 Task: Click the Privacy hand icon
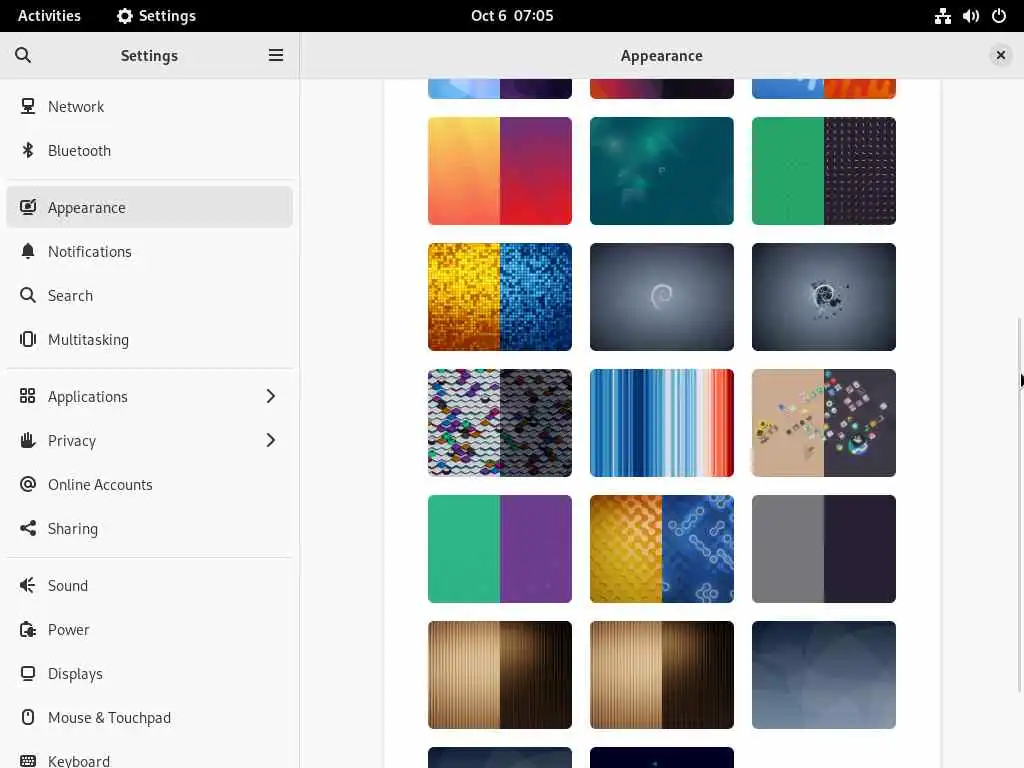pos(27,440)
